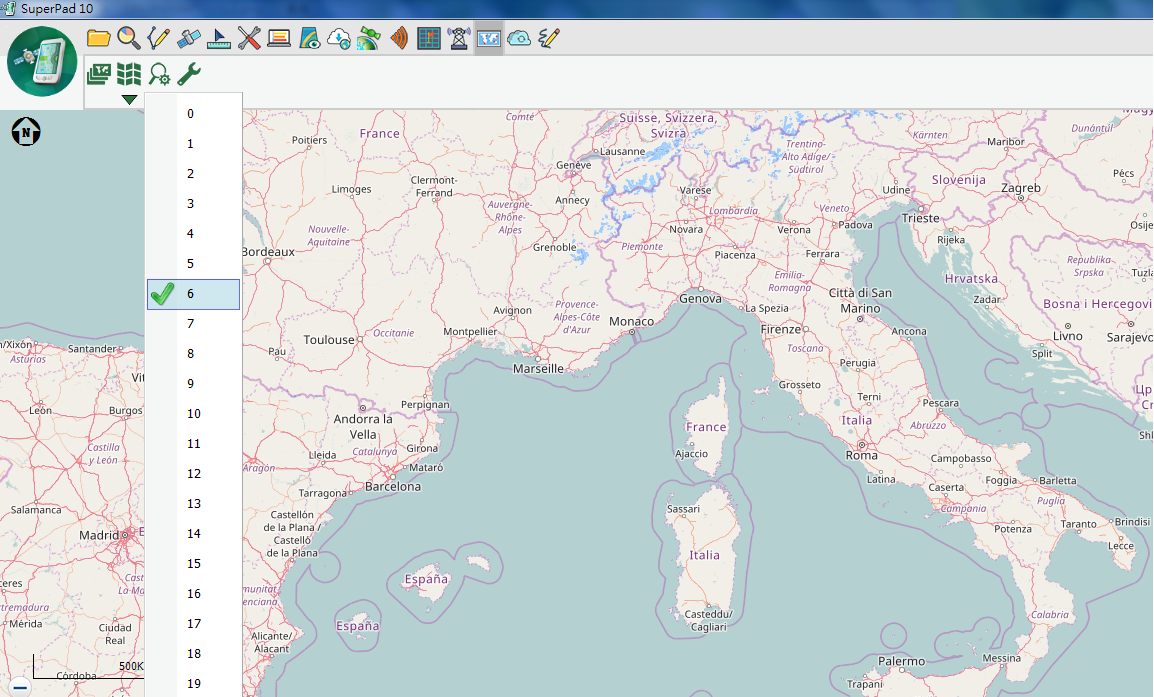Screen dimensions: 1154x697
Task: Click the Ajaccio label on Corsica
Action: (x=691, y=454)
